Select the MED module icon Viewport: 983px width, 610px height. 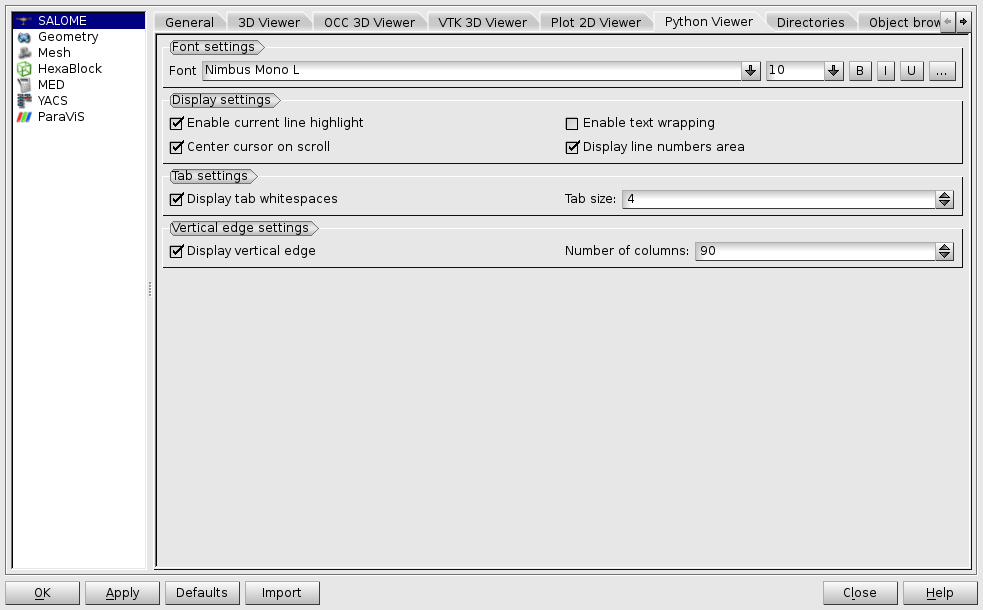tap(25, 85)
